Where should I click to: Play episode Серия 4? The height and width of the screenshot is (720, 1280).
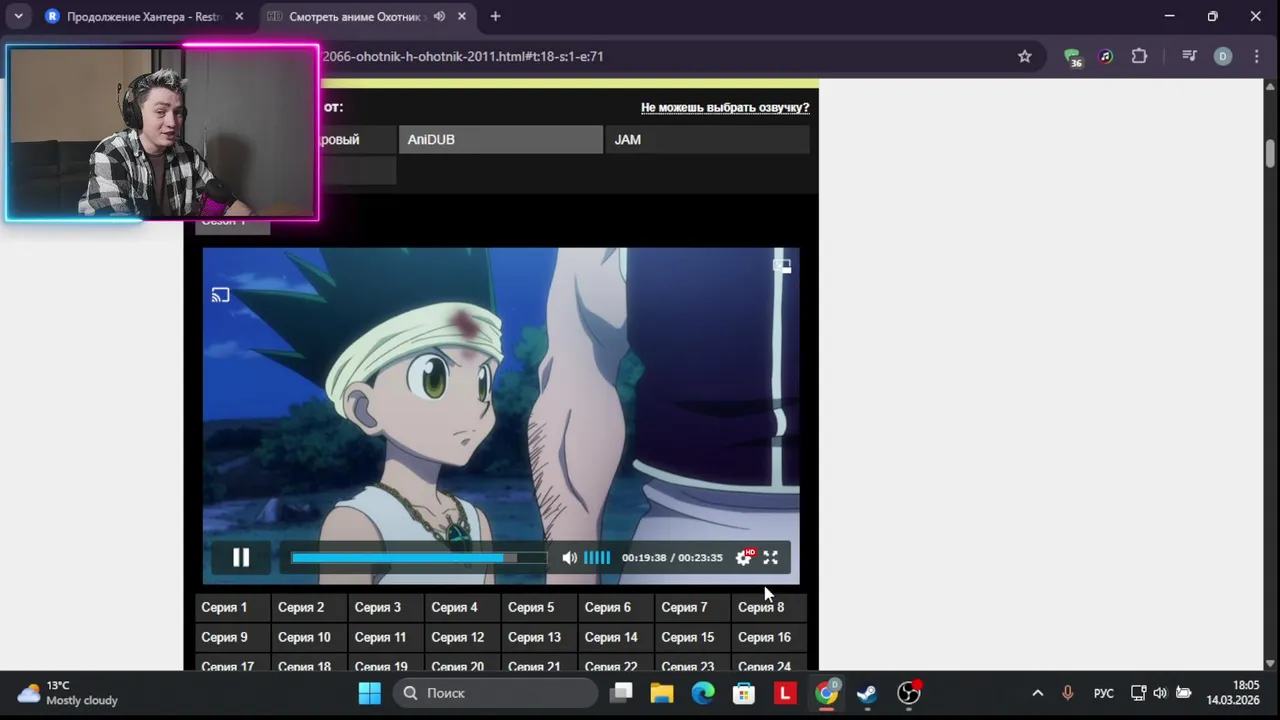[x=463, y=607]
